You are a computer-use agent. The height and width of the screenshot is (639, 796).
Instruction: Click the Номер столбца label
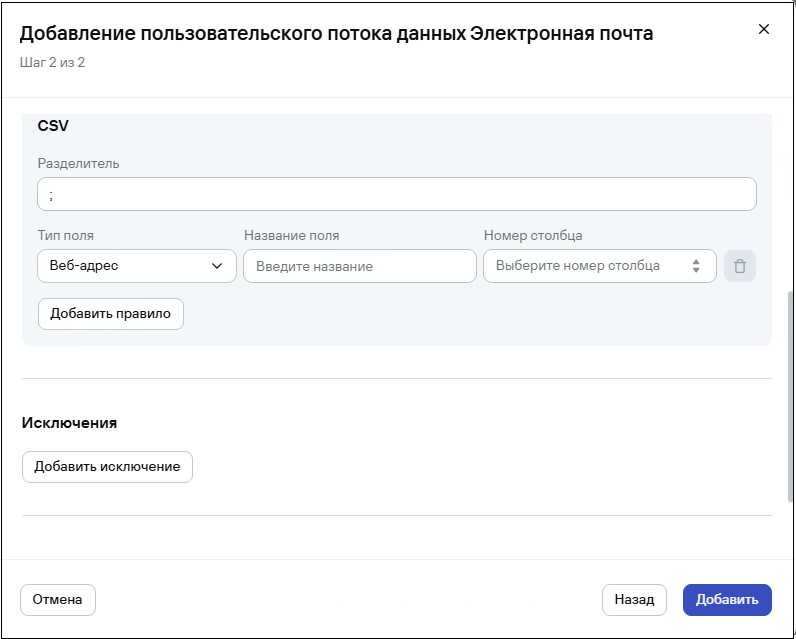coord(533,236)
